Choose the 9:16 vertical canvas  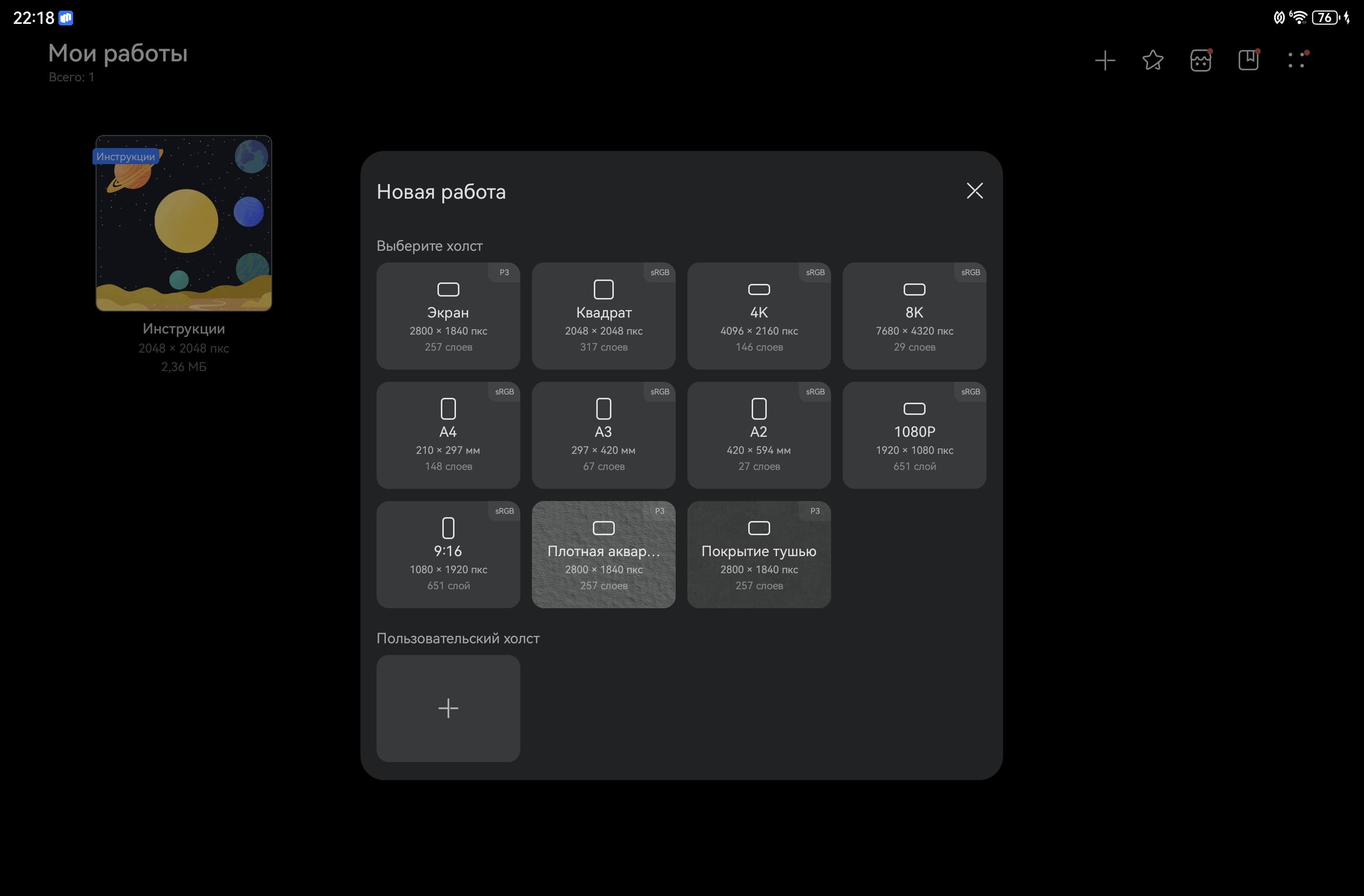[x=448, y=554]
